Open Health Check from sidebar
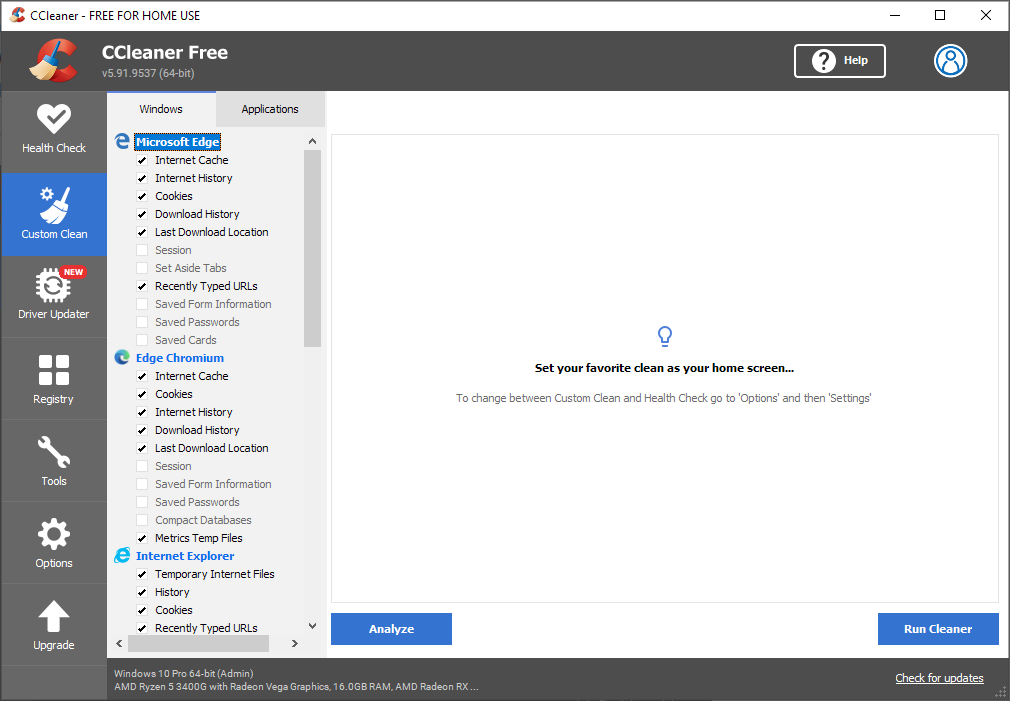This screenshot has width=1010, height=701. [x=53, y=131]
